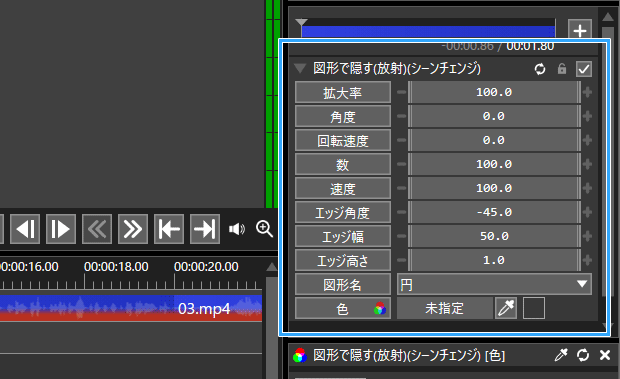
Task: Decrease エッジ角度 with its minus button
Action: coord(401,213)
